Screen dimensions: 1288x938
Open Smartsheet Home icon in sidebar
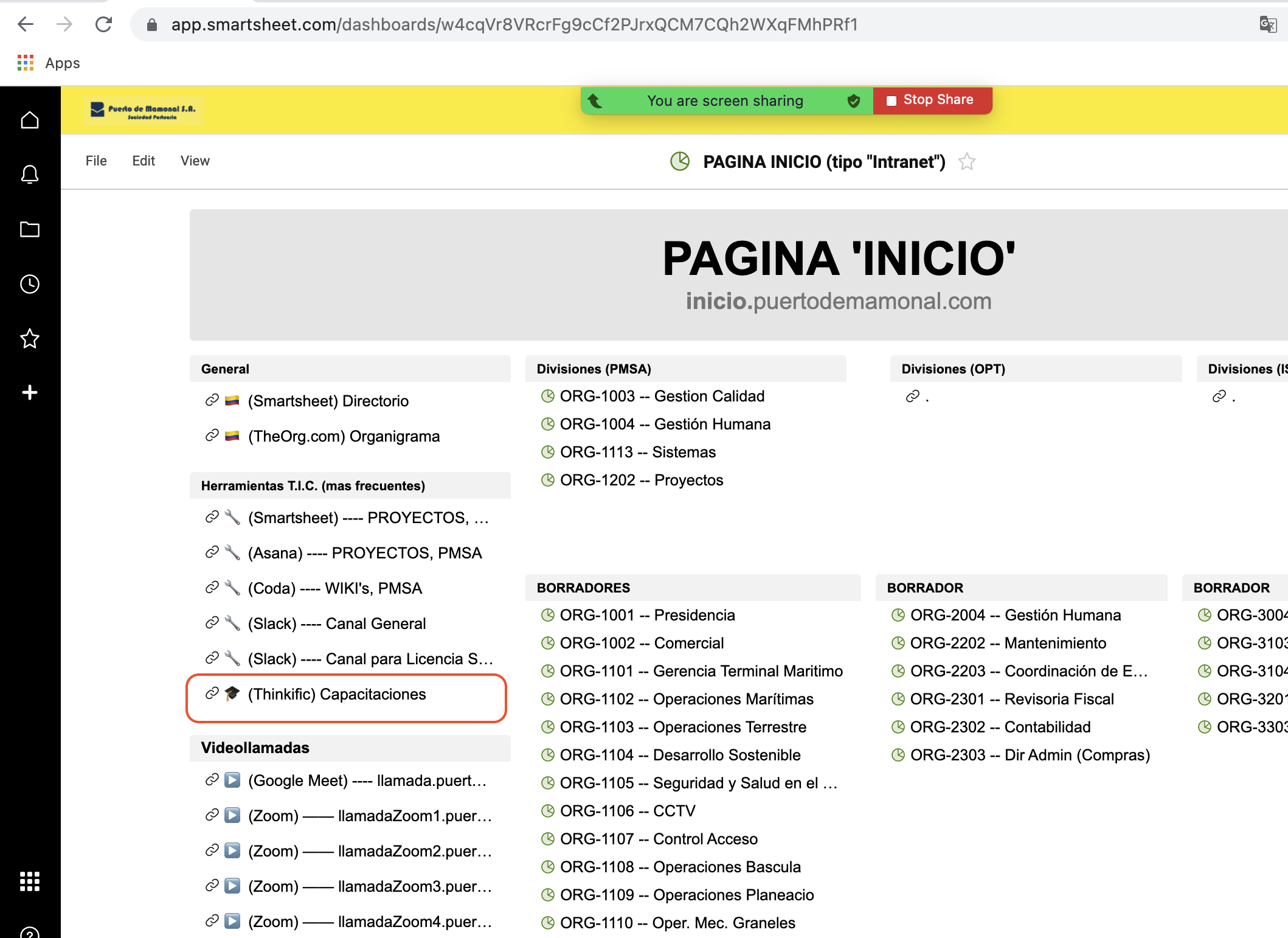point(30,120)
